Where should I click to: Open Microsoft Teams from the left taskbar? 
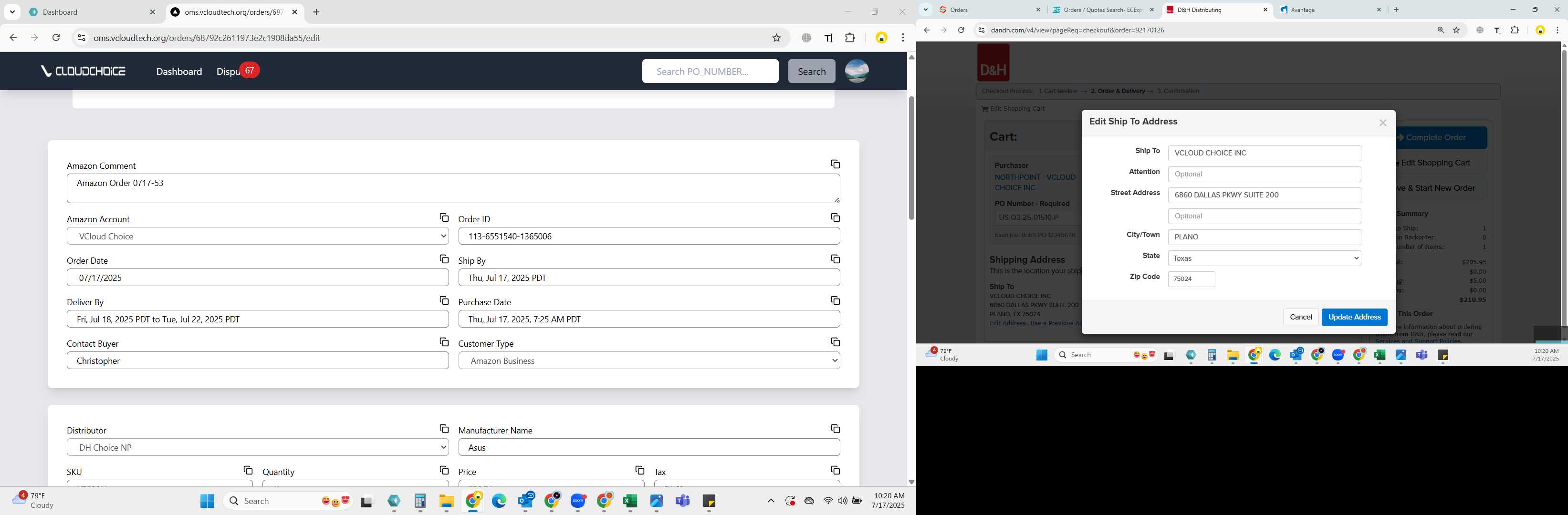[682, 500]
